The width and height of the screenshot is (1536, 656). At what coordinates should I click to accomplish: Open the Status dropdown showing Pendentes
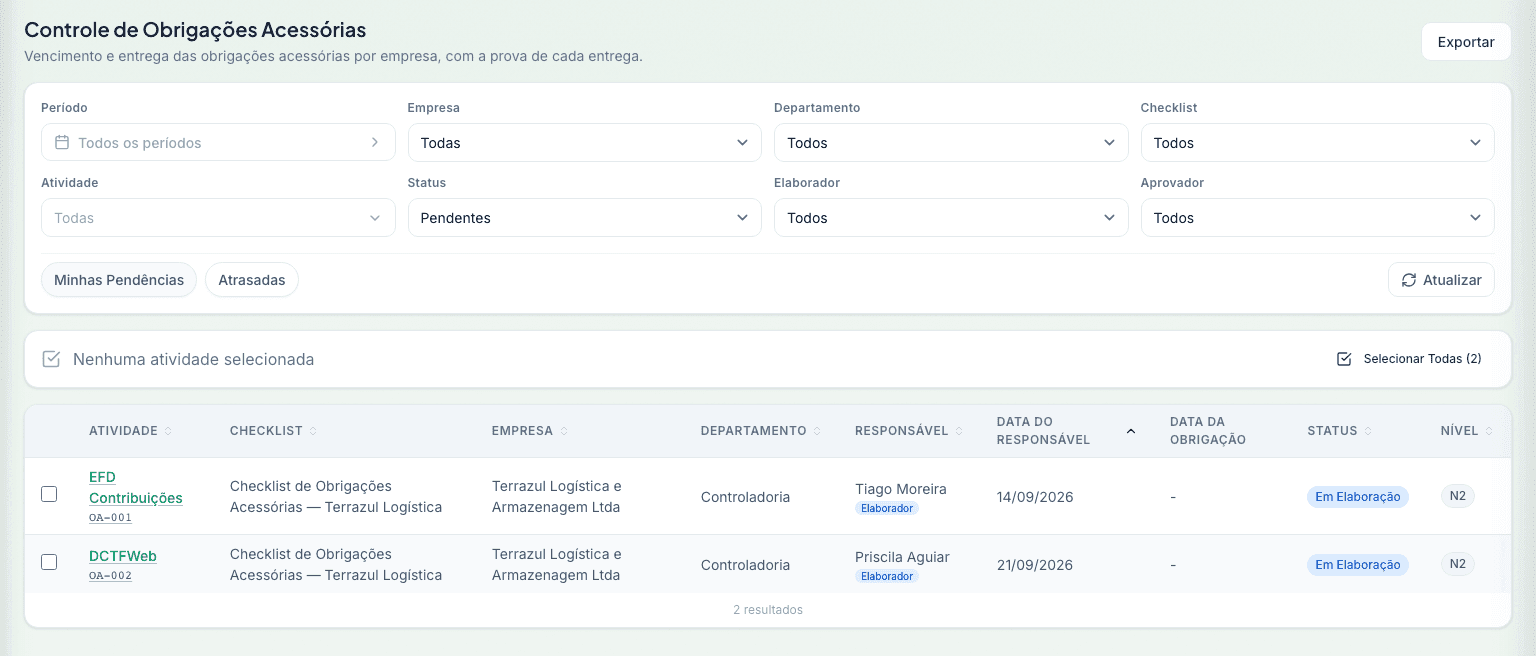[585, 217]
